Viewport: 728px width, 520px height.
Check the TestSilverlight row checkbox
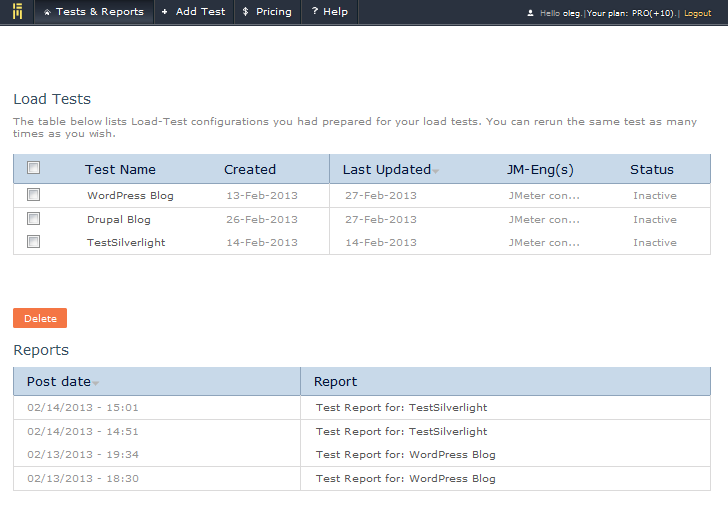coord(33,241)
